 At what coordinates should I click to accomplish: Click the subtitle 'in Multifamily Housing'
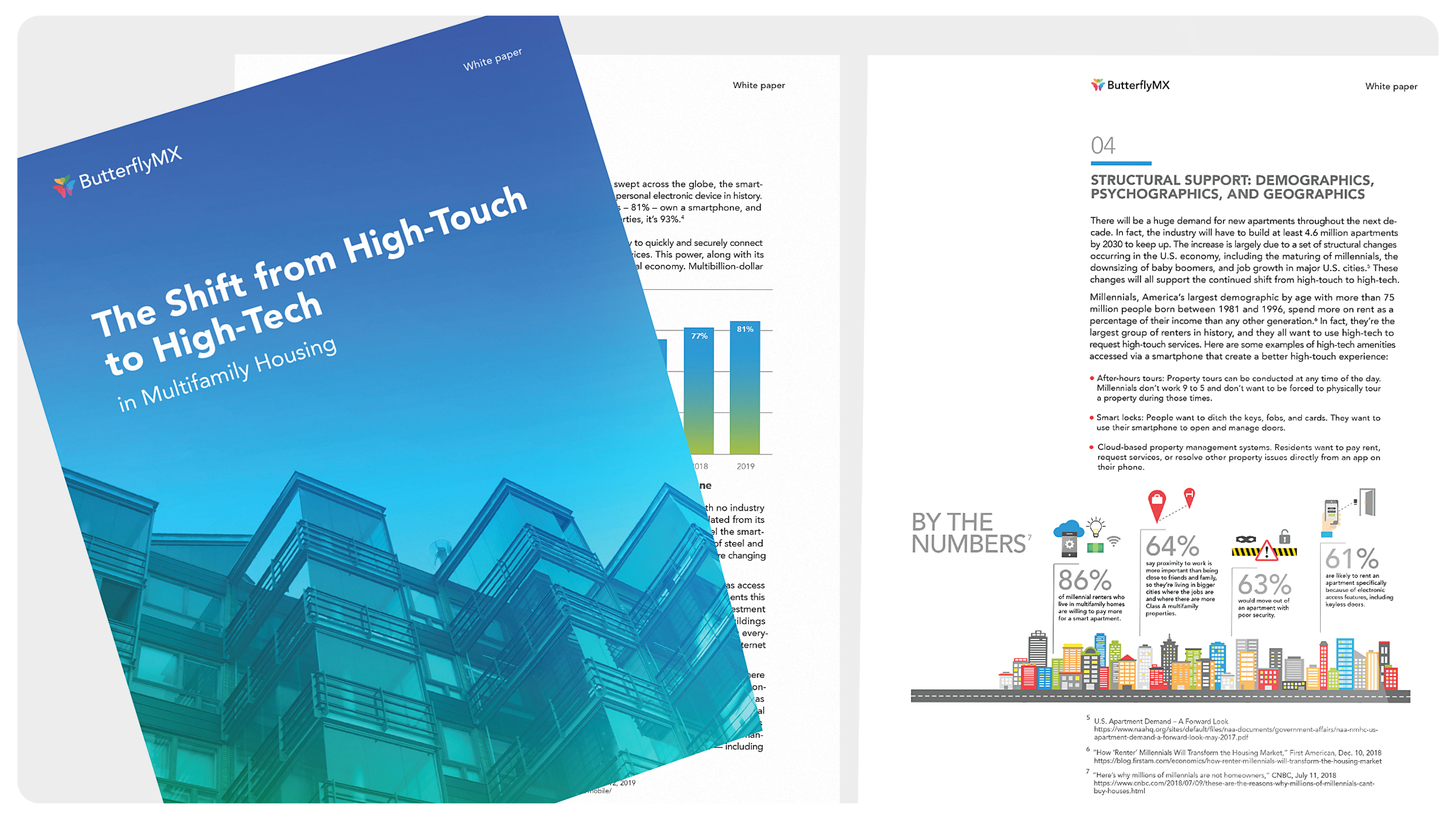pos(227,374)
